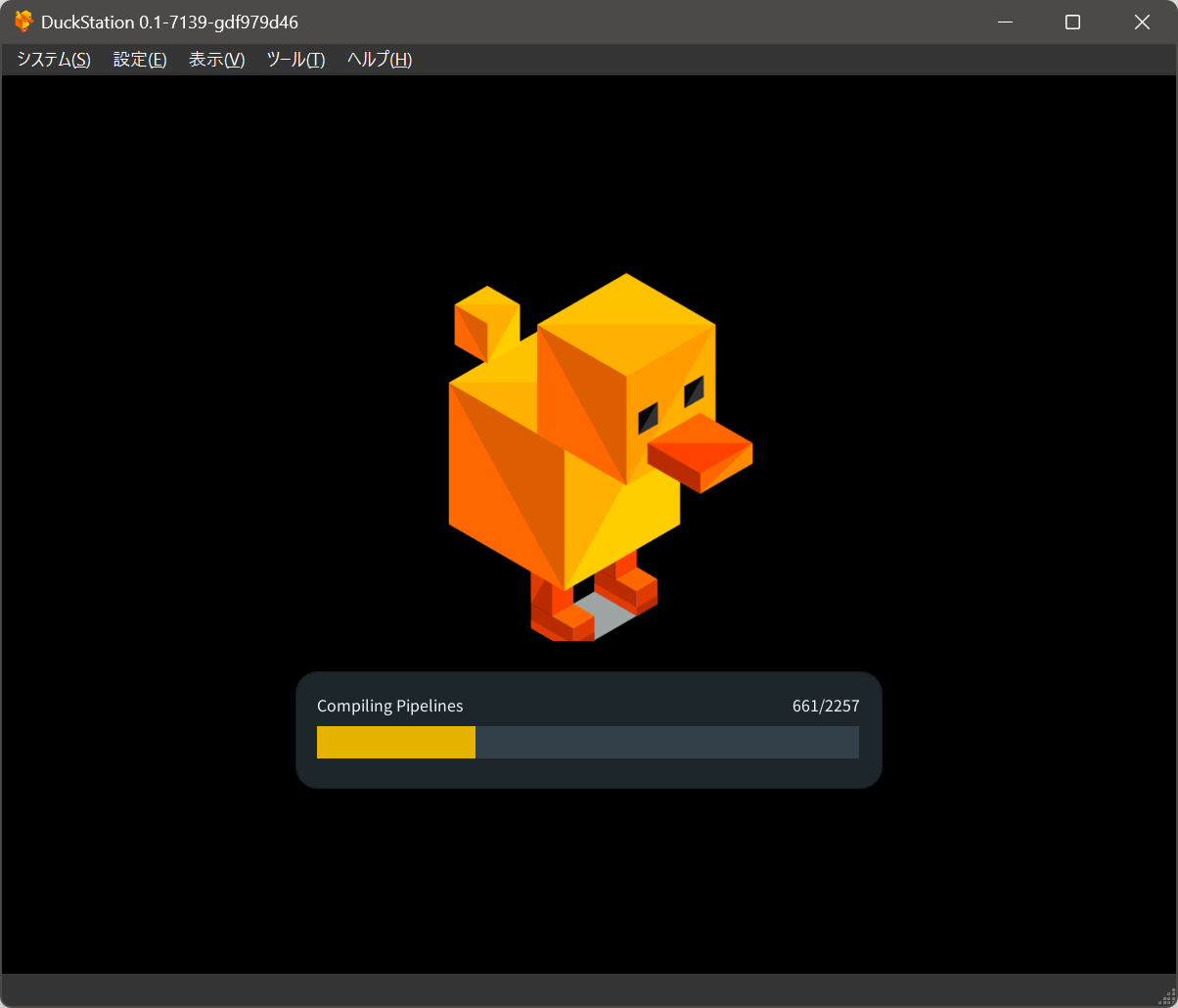Open the 表示(V) menu
The height and width of the screenshot is (1008, 1178).
tap(216, 60)
